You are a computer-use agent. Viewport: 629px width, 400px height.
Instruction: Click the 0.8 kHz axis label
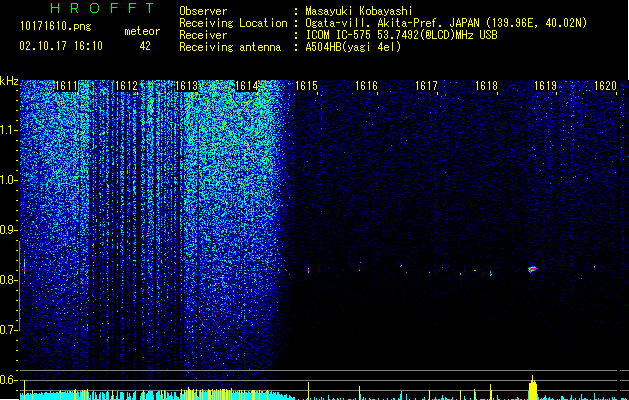[x=7, y=280]
